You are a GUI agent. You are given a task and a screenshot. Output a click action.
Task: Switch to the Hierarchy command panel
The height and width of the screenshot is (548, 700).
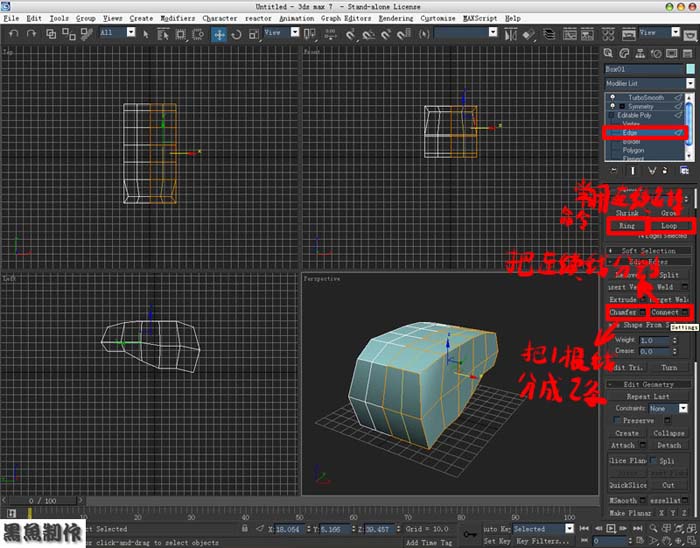640,54
